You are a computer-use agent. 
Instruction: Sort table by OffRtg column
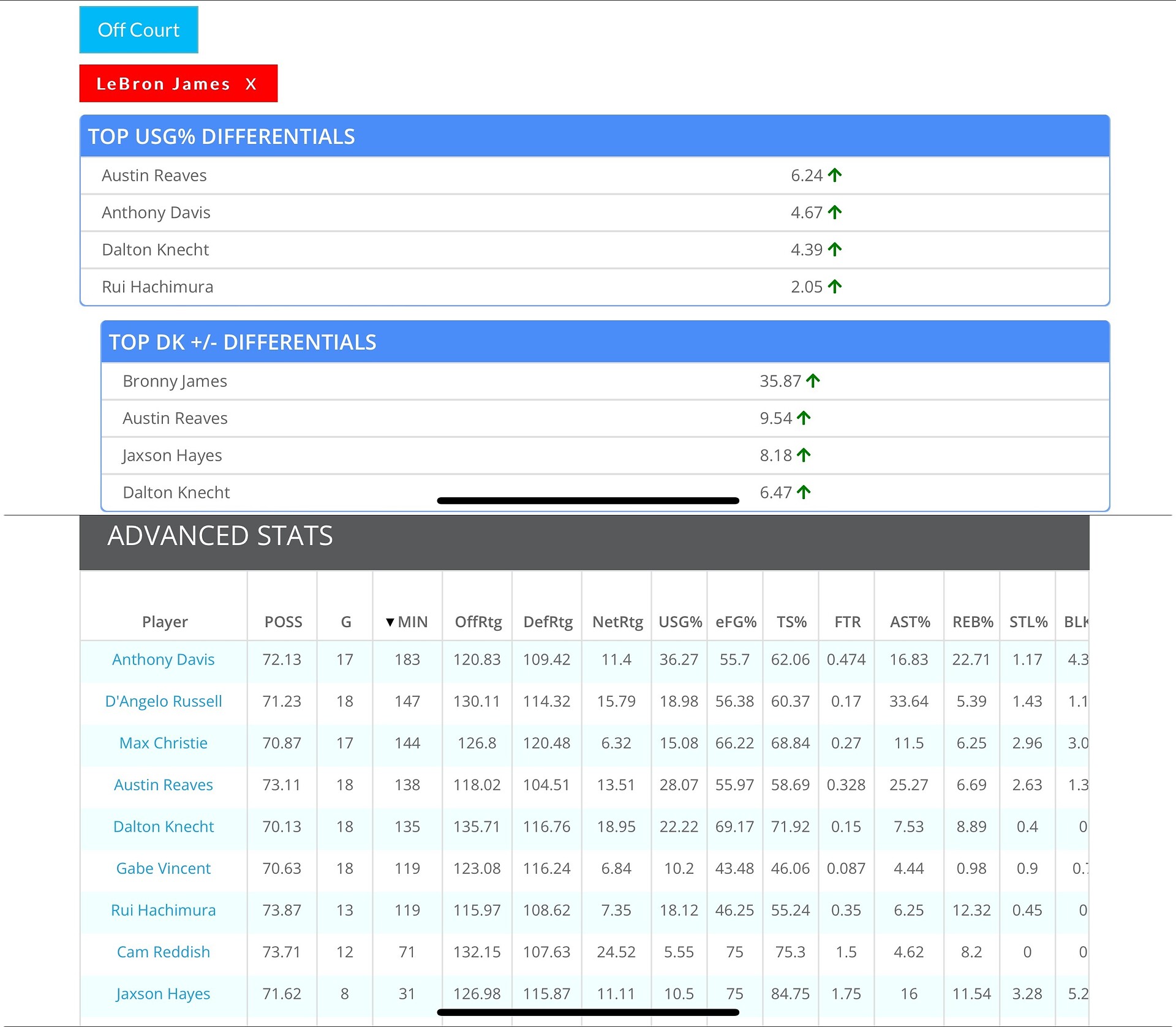478,622
